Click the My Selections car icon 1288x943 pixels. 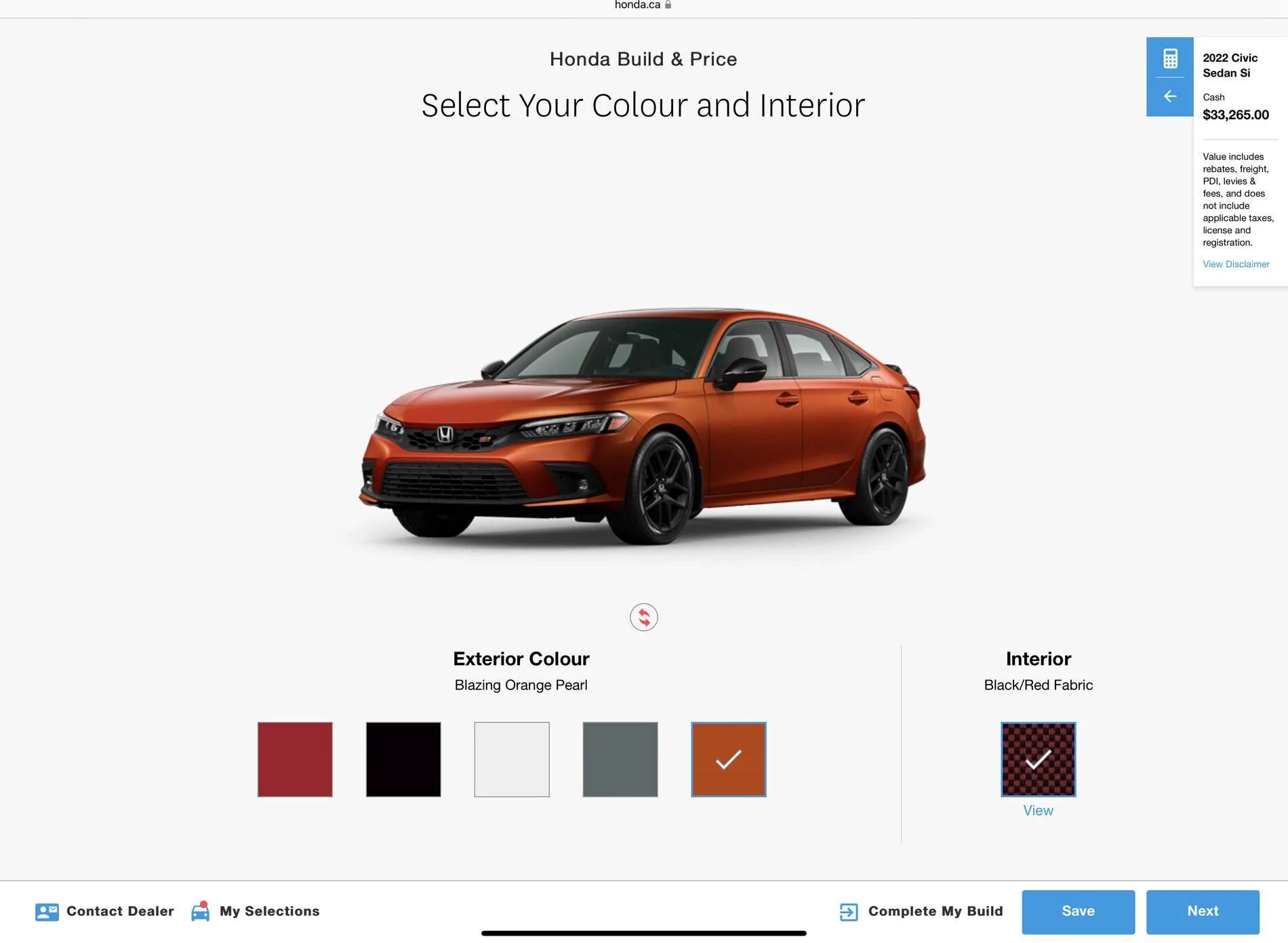[x=200, y=911]
